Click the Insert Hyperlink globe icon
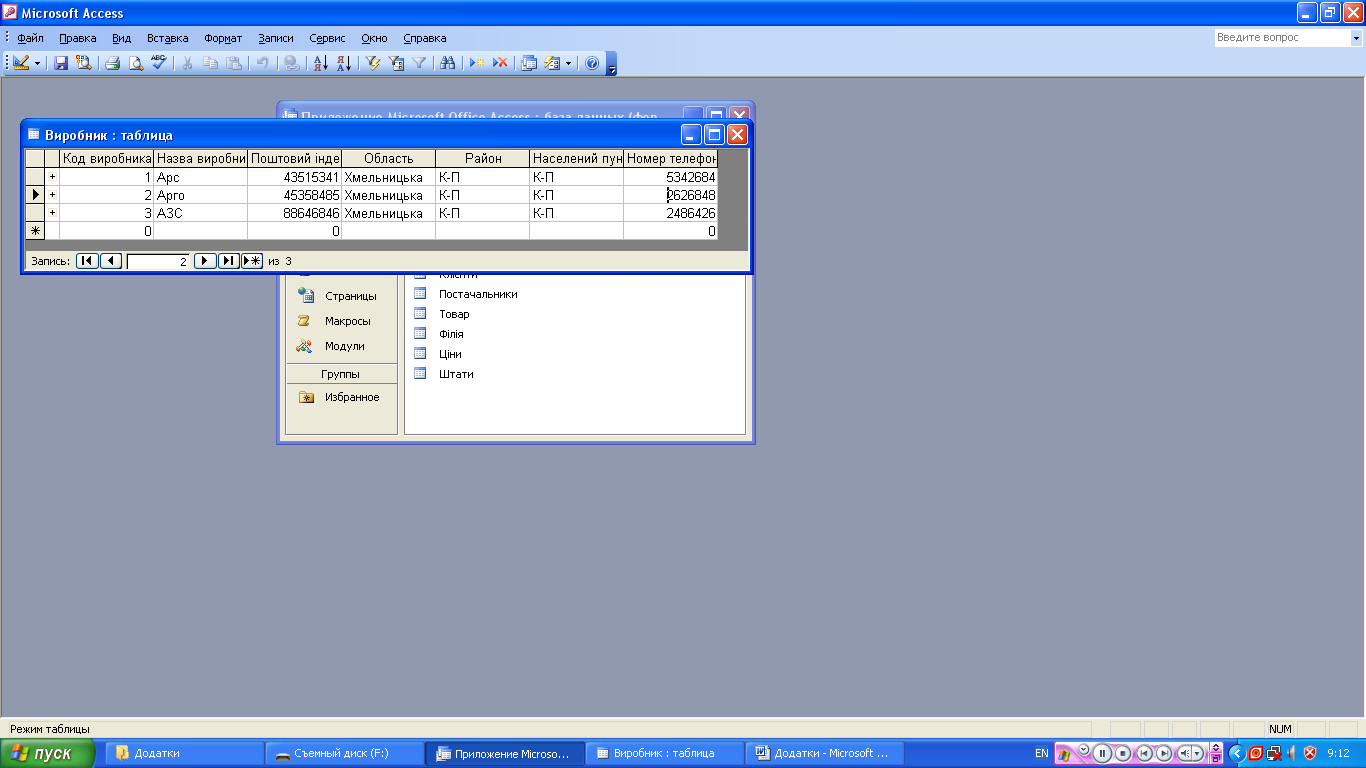 pos(291,62)
